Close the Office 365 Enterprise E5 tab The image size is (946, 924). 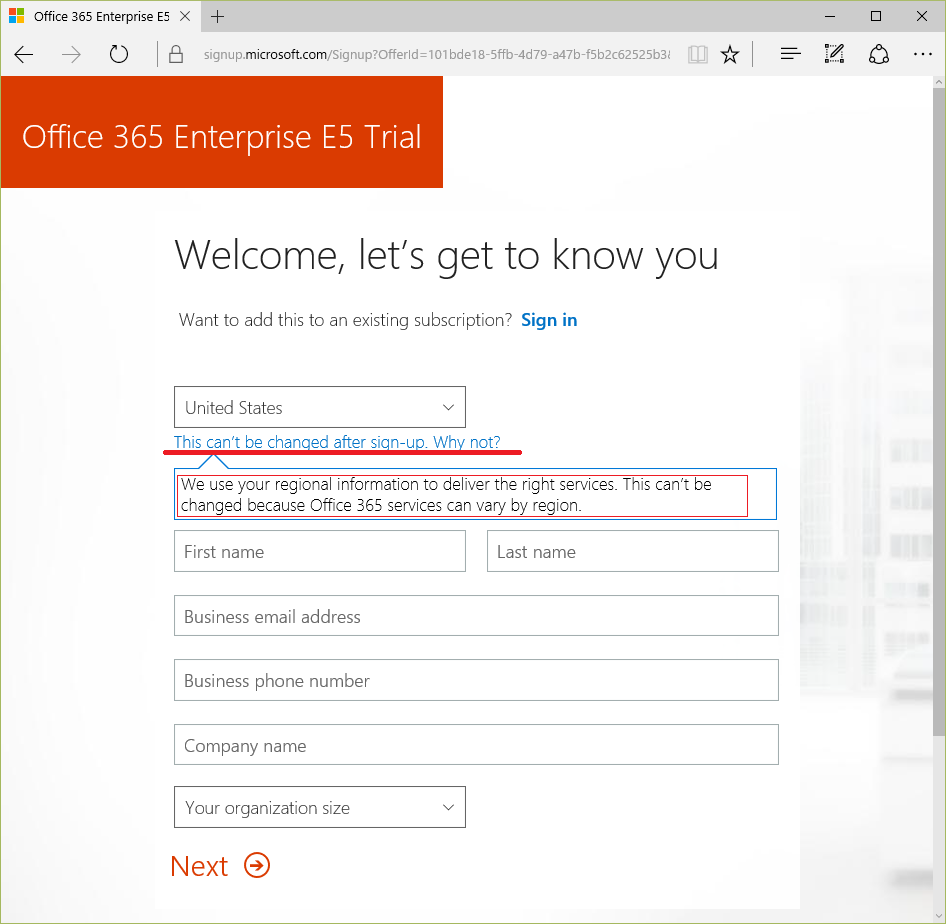185,16
